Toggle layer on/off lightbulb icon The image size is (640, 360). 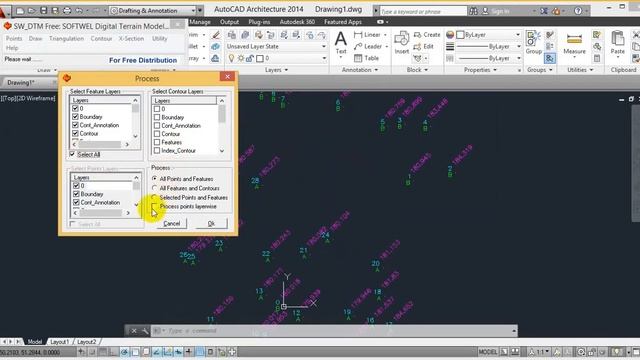[231, 58]
